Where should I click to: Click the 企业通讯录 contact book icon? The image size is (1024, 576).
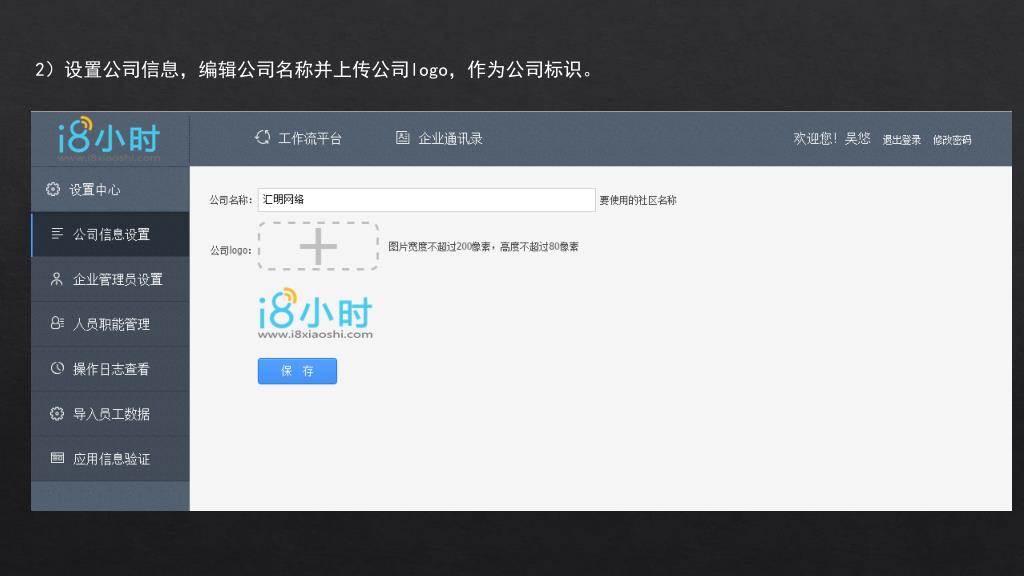click(402, 137)
